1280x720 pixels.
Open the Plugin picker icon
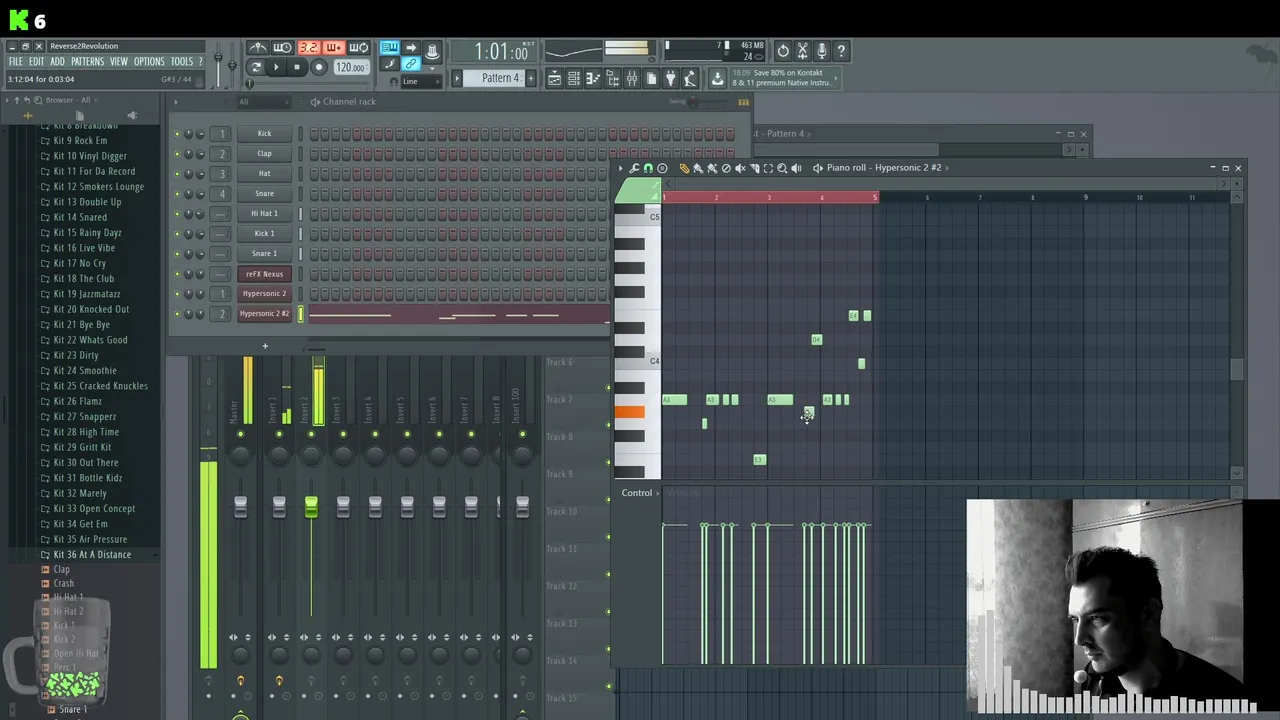pos(670,78)
